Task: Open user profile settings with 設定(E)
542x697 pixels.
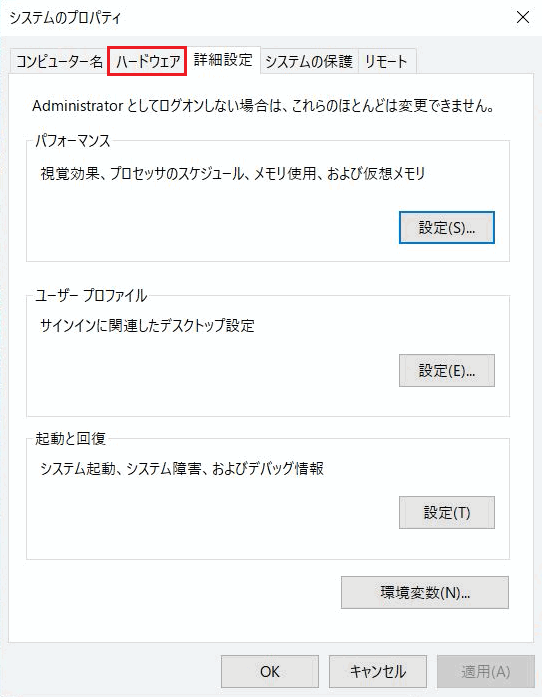Action: (446, 370)
